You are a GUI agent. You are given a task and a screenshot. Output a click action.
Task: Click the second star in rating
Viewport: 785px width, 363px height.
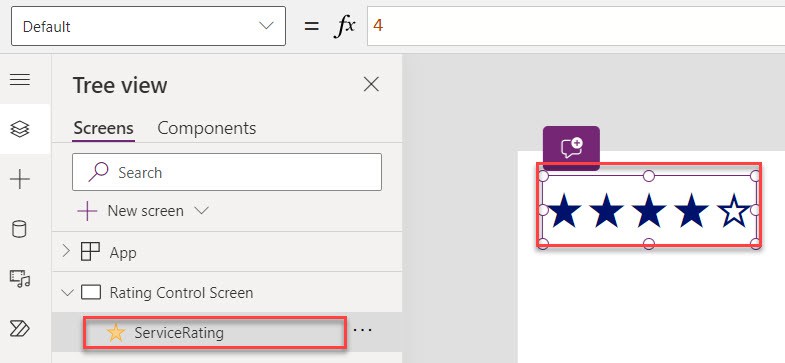(x=606, y=211)
